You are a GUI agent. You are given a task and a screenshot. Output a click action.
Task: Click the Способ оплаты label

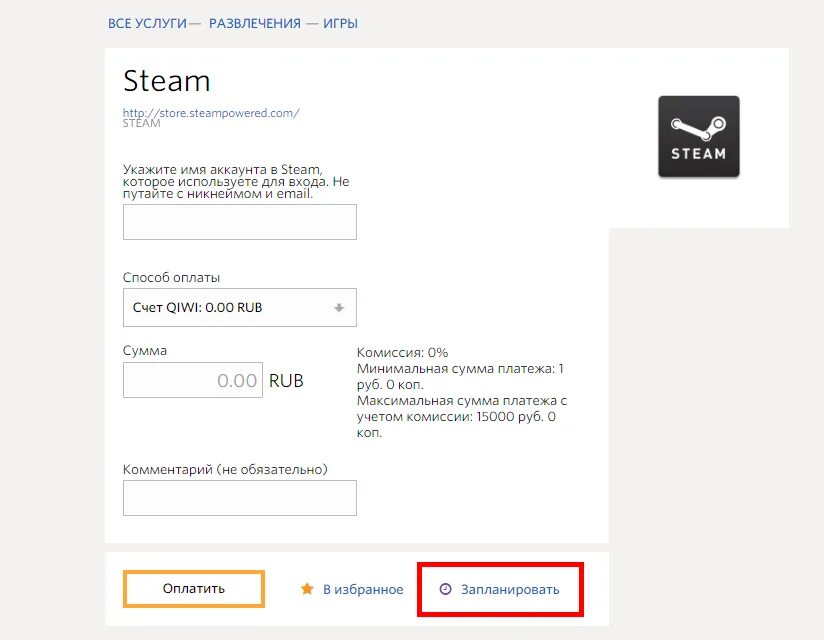tap(171, 277)
